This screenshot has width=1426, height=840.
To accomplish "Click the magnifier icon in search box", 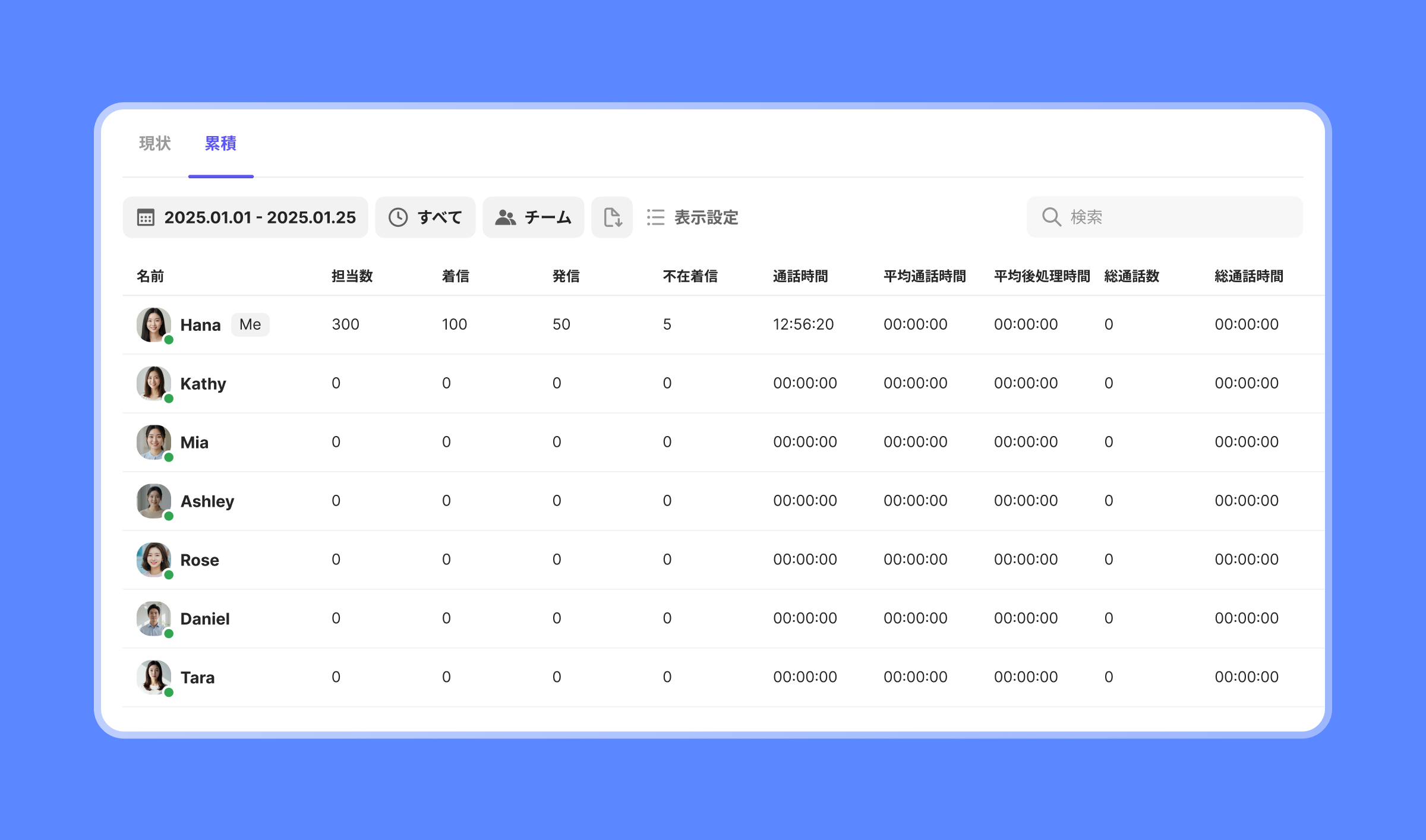I will 1051,217.
